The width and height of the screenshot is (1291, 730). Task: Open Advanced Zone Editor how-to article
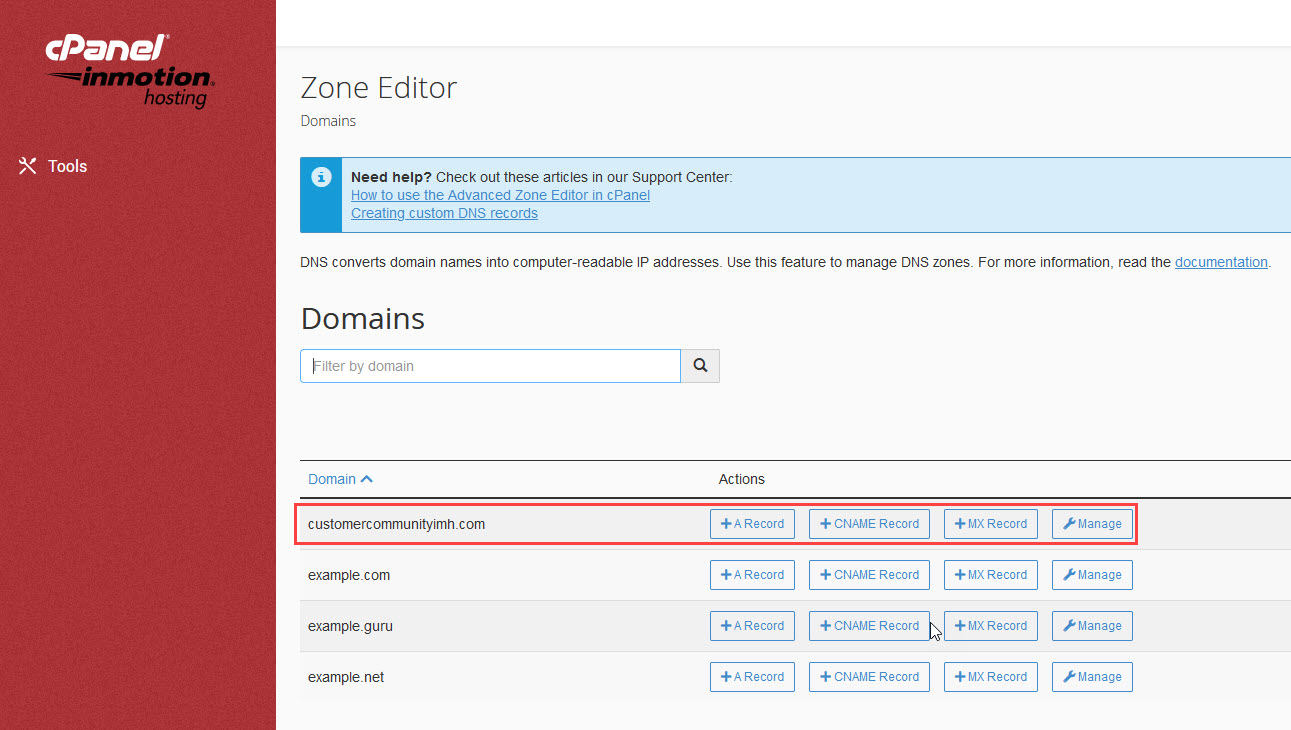click(x=500, y=195)
